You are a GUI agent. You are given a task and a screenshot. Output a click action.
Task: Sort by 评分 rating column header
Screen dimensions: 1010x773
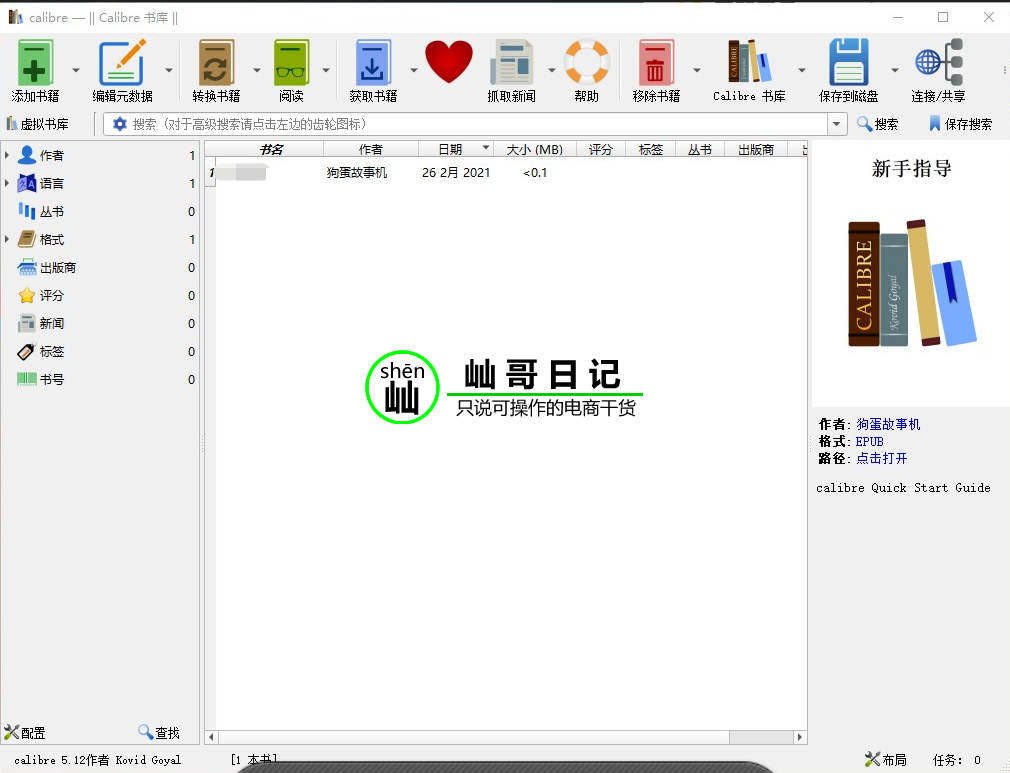600,149
